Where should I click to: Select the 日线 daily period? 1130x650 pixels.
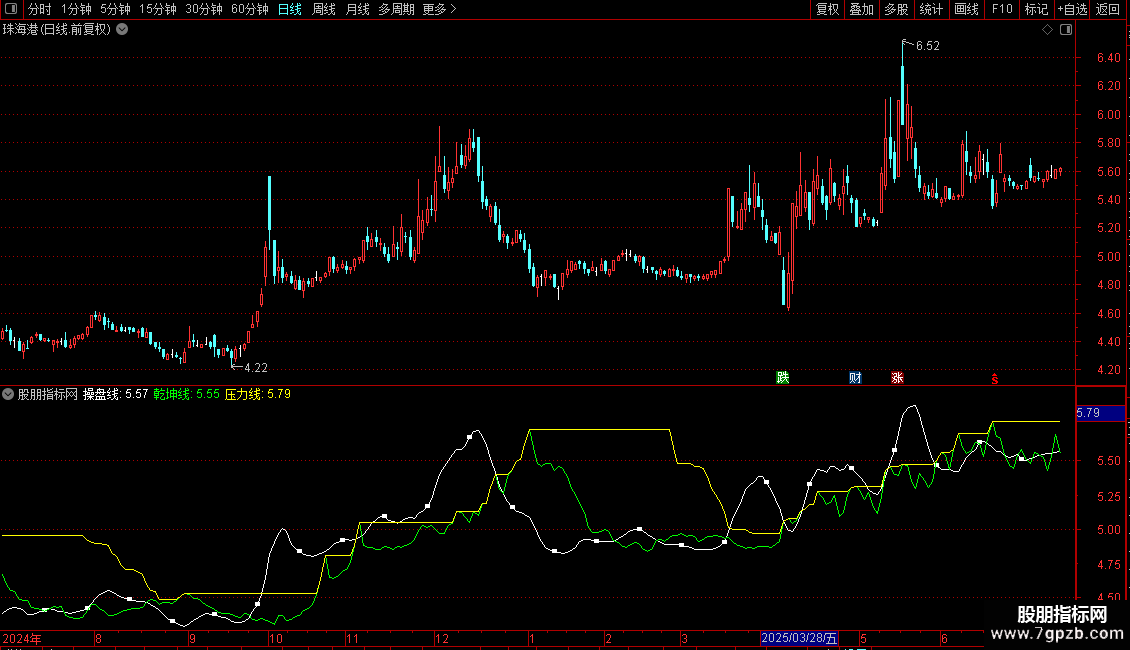tap(290, 9)
